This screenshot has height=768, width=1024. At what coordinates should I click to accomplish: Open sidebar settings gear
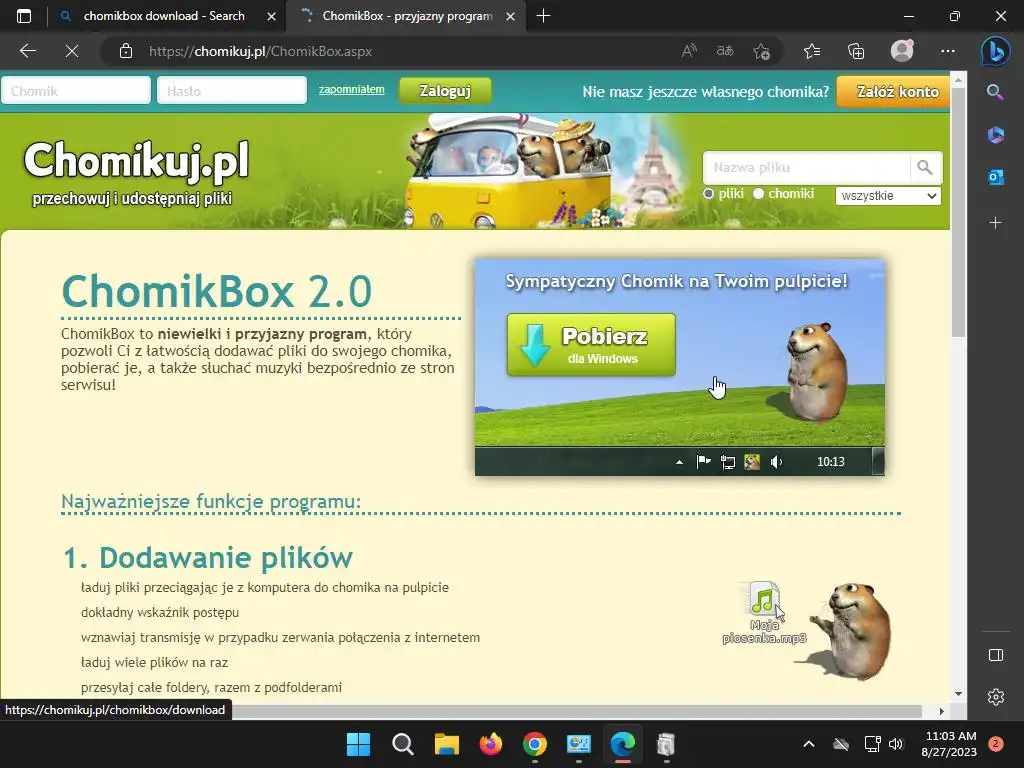click(995, 697)
